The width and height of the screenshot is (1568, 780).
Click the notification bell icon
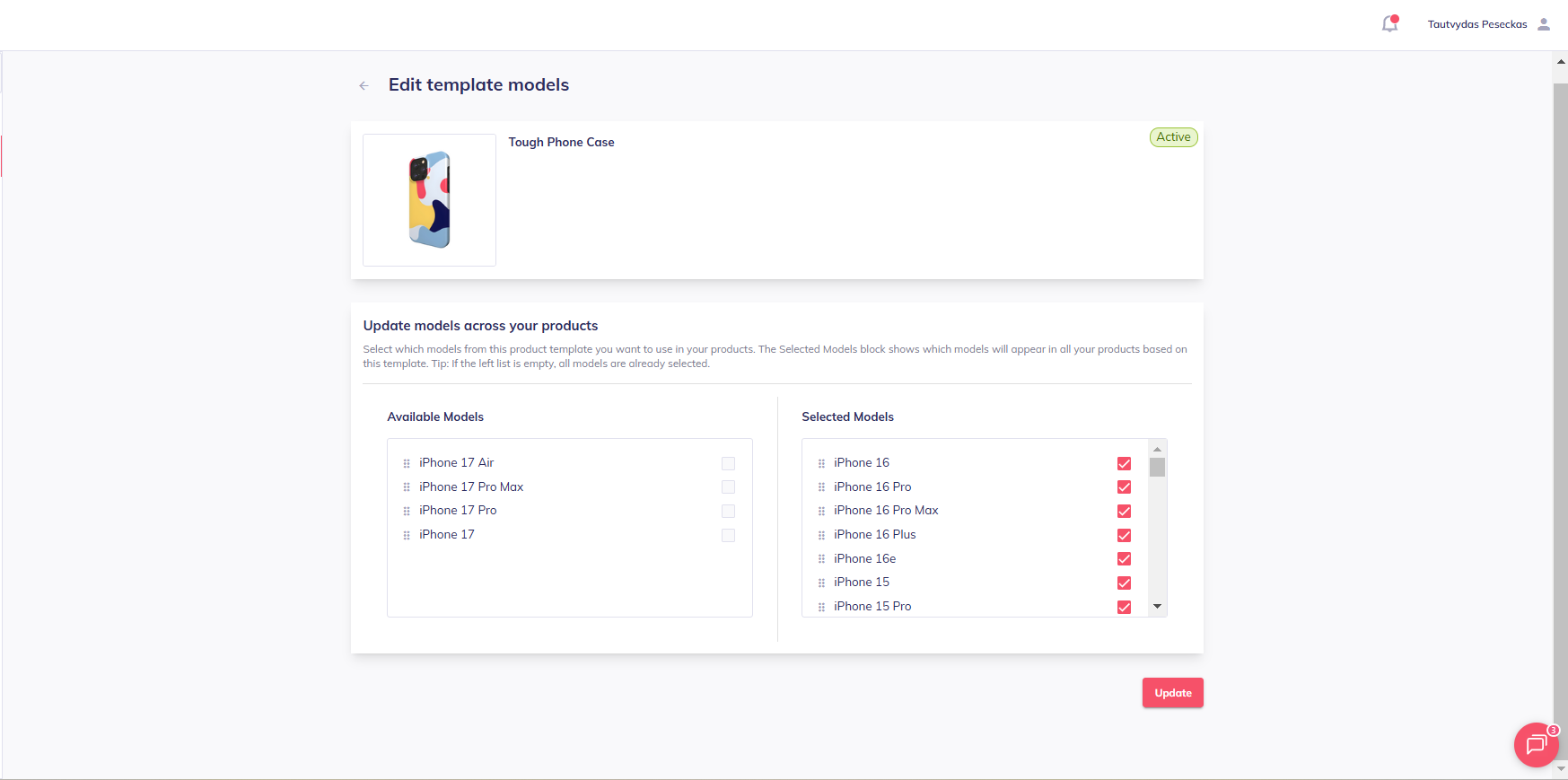click(x=1389, y=24)
